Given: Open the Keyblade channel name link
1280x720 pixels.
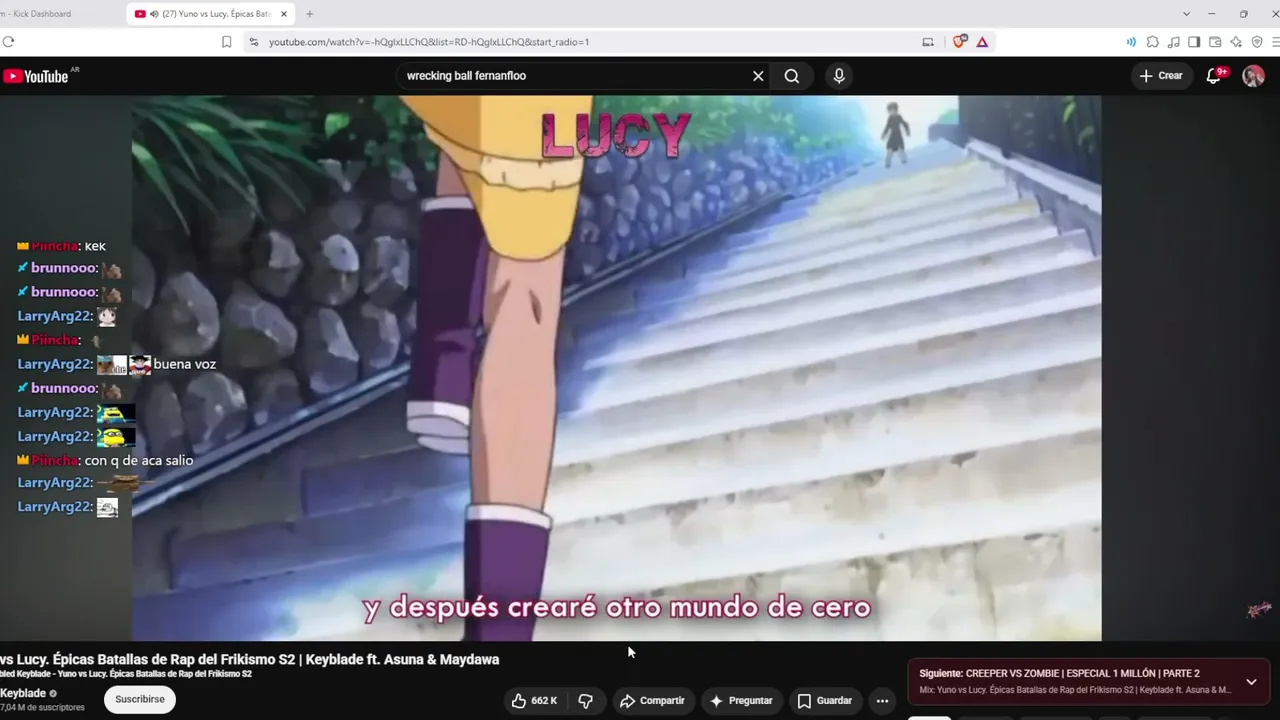Looking at the screenshot, I should point(23,694).
